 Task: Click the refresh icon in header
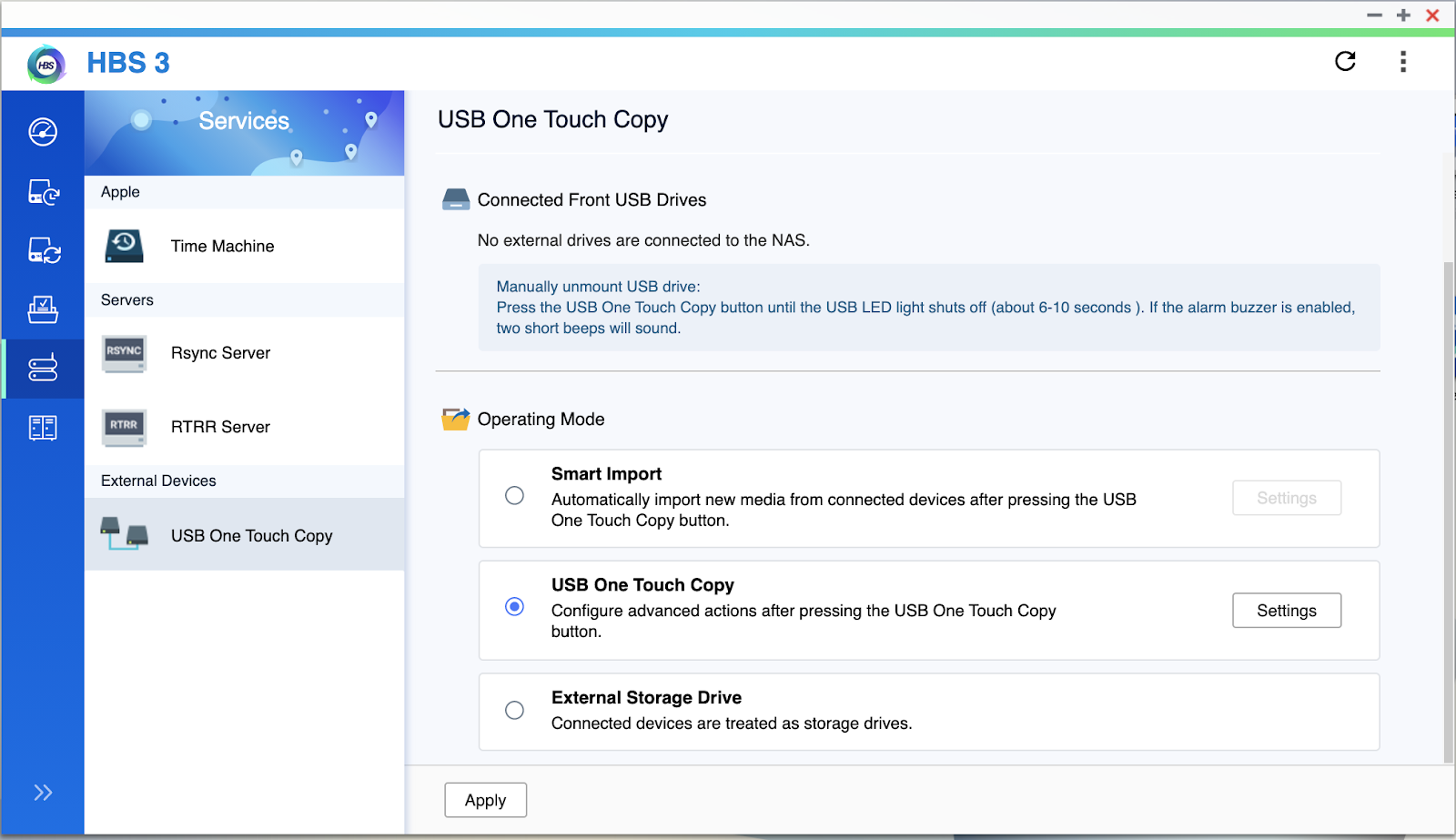tap(1345, 61)
